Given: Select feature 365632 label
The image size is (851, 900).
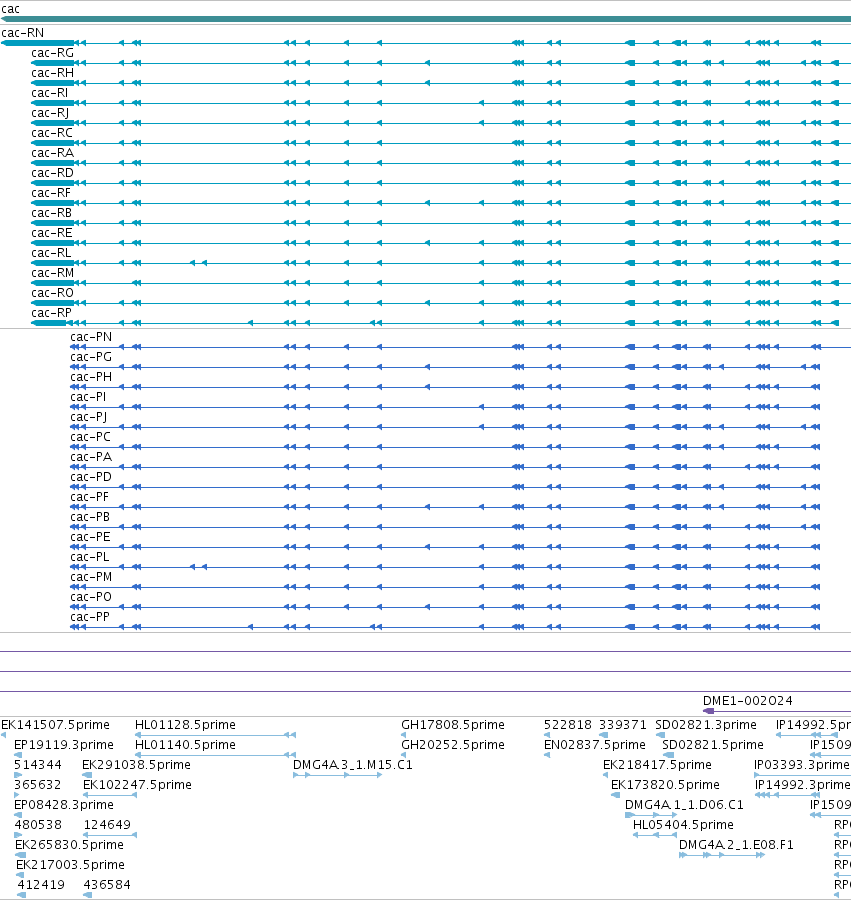Looking at the screenshot, I should 38,785.
